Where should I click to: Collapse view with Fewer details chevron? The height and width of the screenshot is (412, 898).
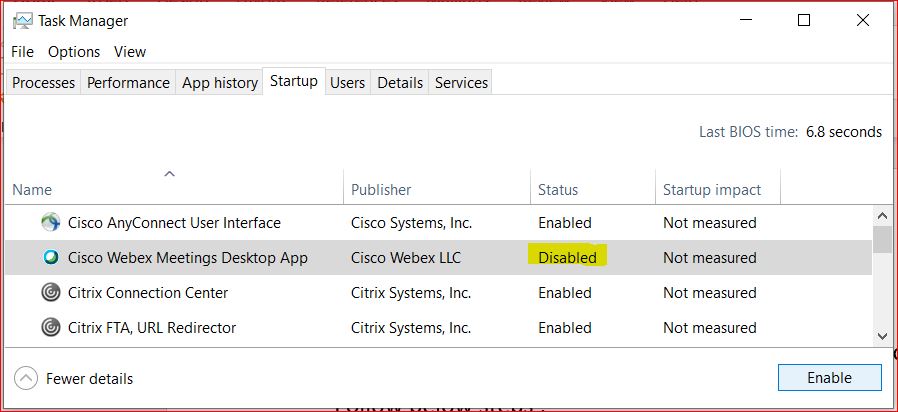27,378
